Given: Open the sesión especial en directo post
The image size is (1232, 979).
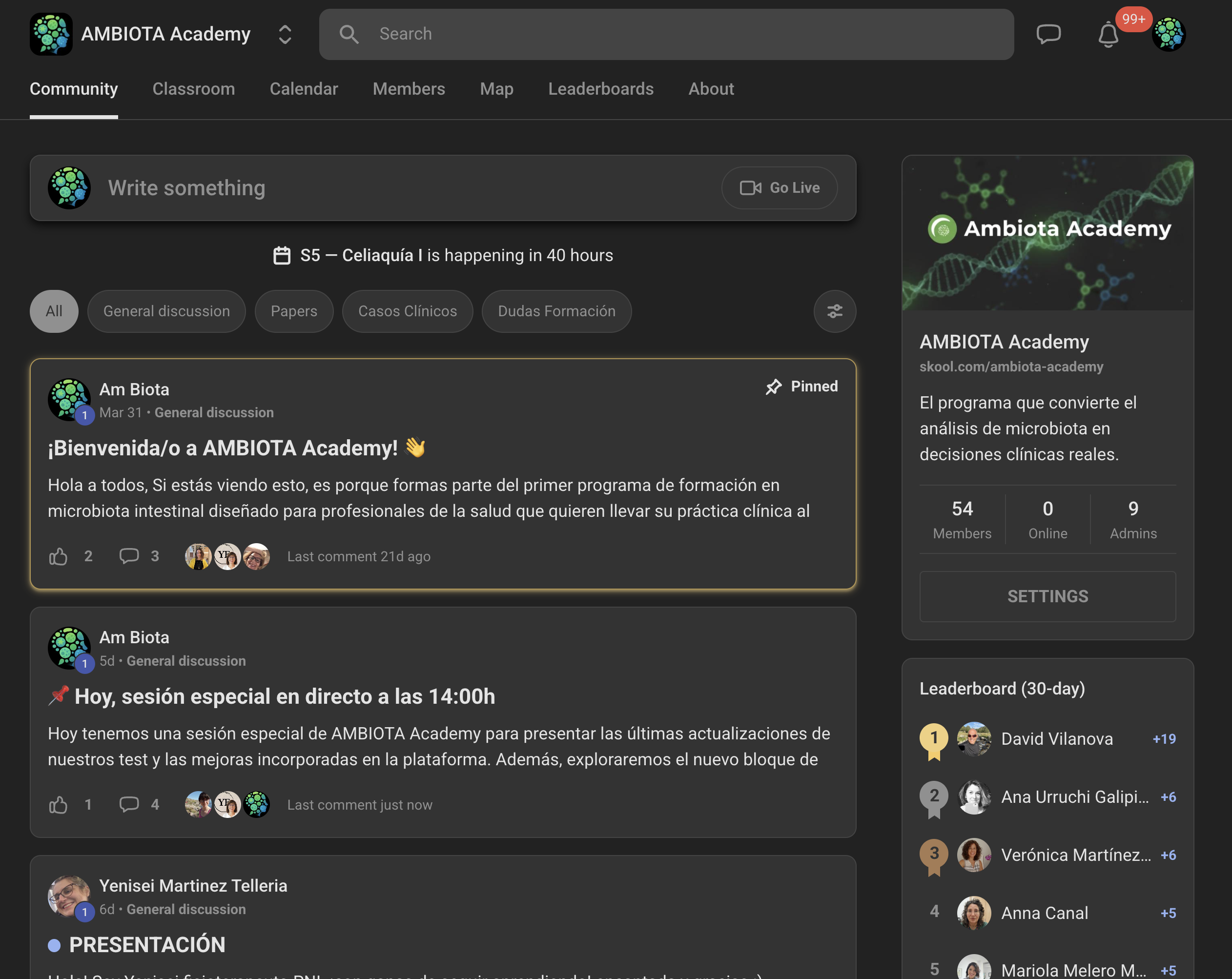Looking at the screenshot, I should pyautogui.click(x=271, y=696).
